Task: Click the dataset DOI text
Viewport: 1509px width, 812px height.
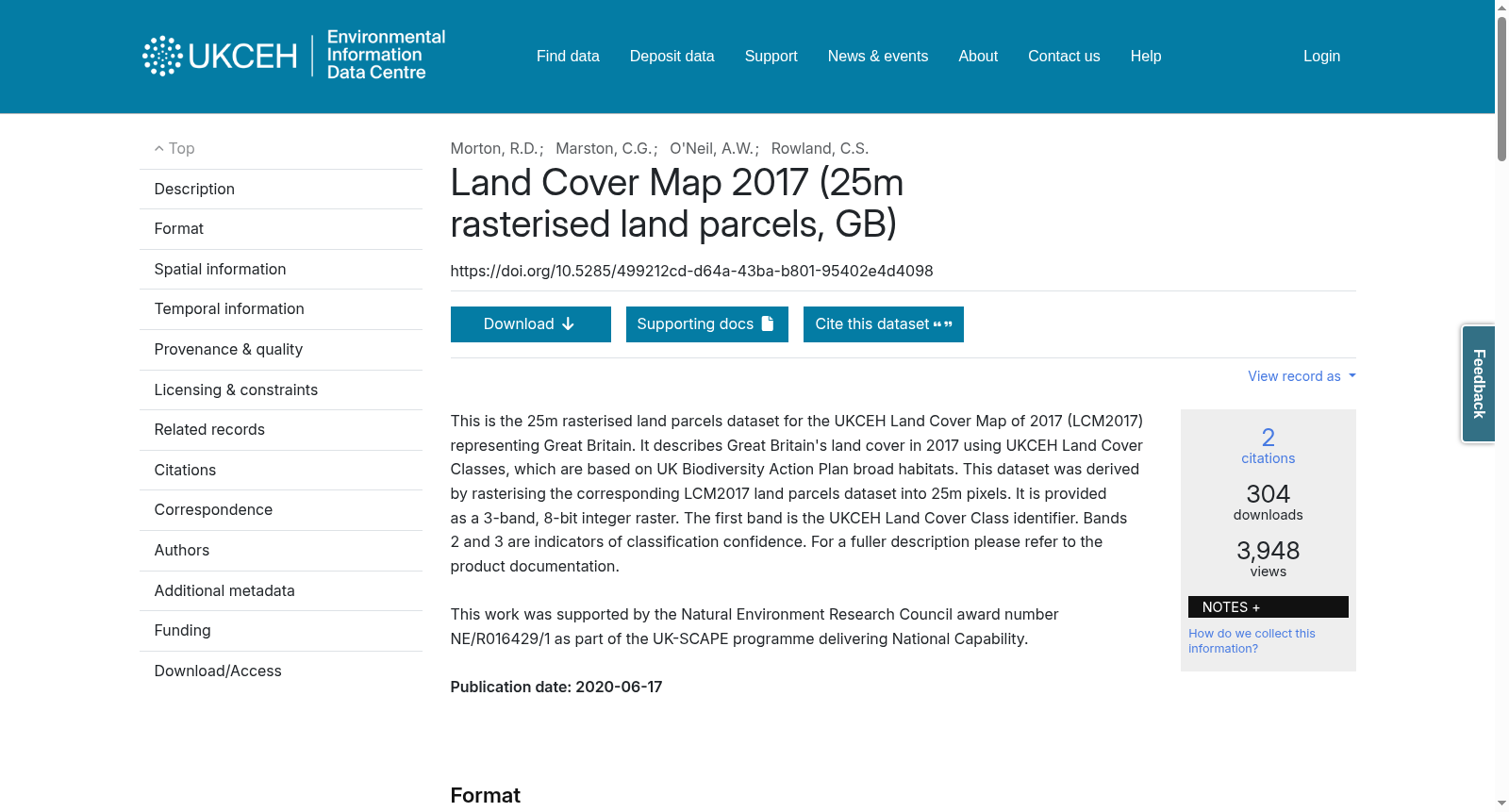Action: tap(691, 272)
